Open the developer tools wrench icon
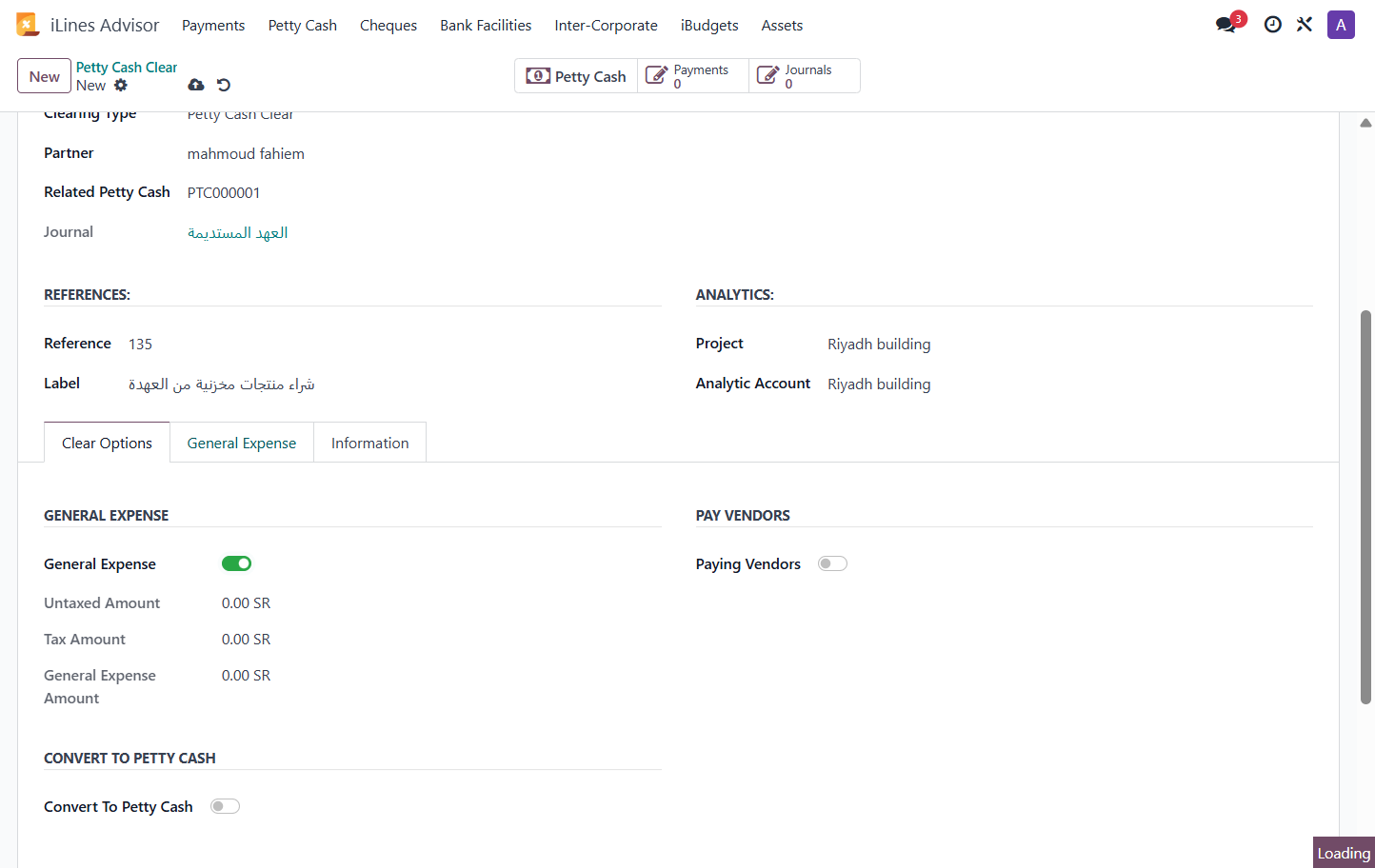Image resolution: width=1375 pixels, height=868 pixels. coord(1305,25)
